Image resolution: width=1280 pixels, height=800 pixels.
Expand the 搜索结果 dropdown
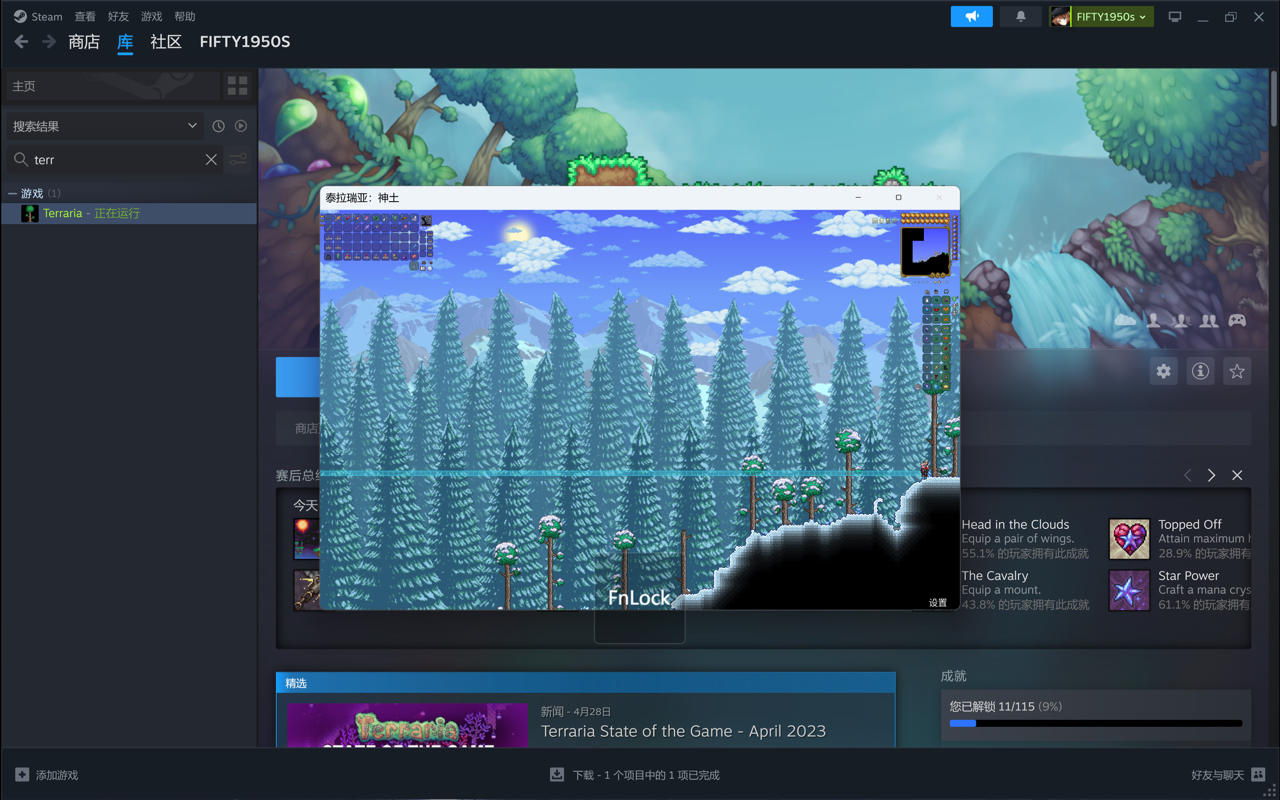tap(192, 126)
